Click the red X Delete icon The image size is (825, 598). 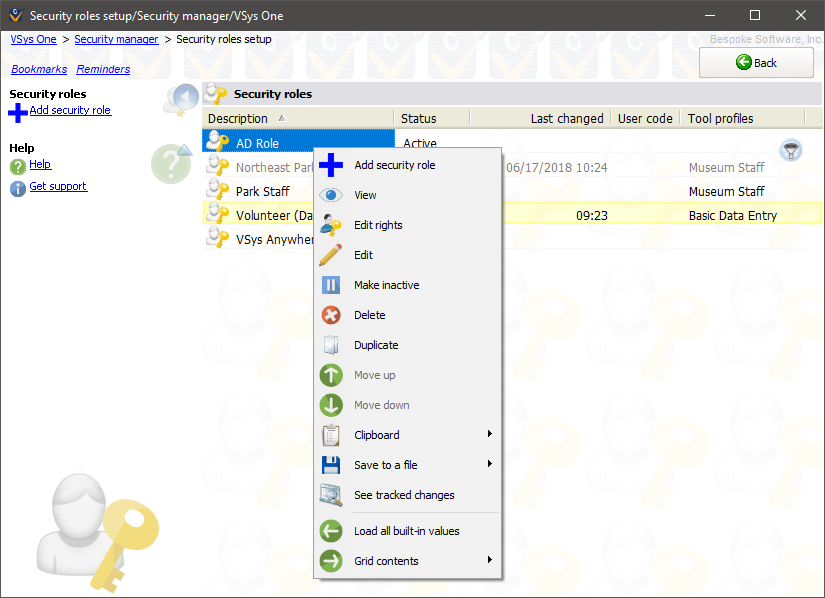point(331,315)
